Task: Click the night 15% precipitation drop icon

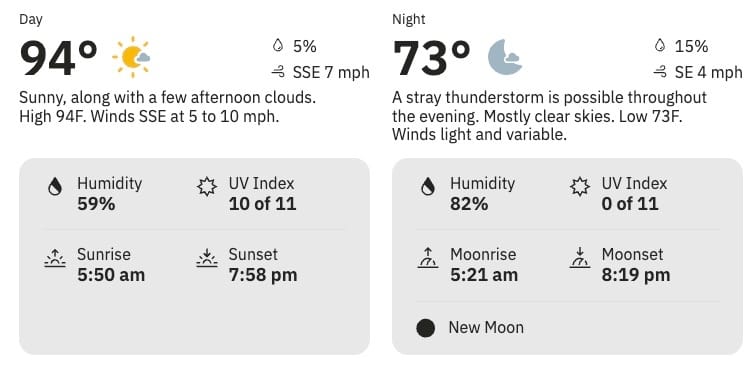Action: 659,46
